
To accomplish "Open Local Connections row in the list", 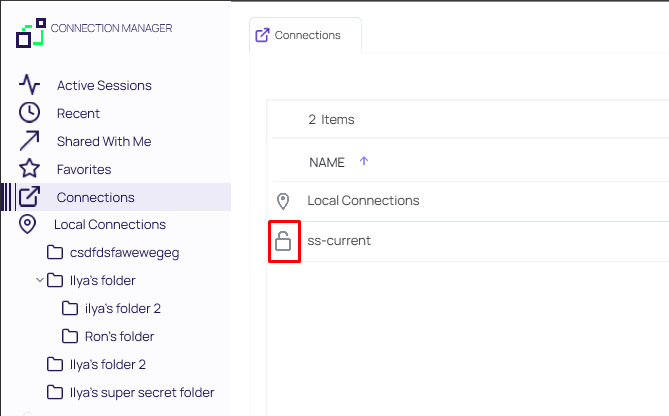I will pos(363,201).
